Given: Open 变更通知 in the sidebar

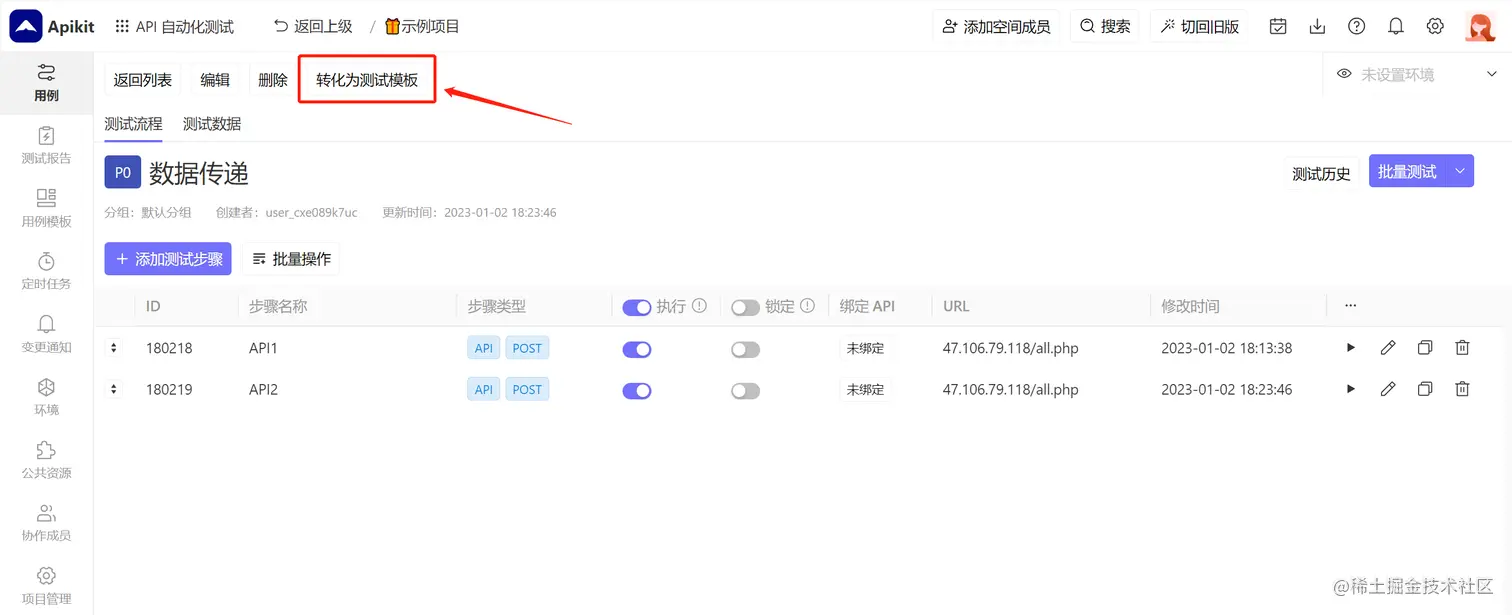Looking at the screenshot, I should (x=46, y=334).
